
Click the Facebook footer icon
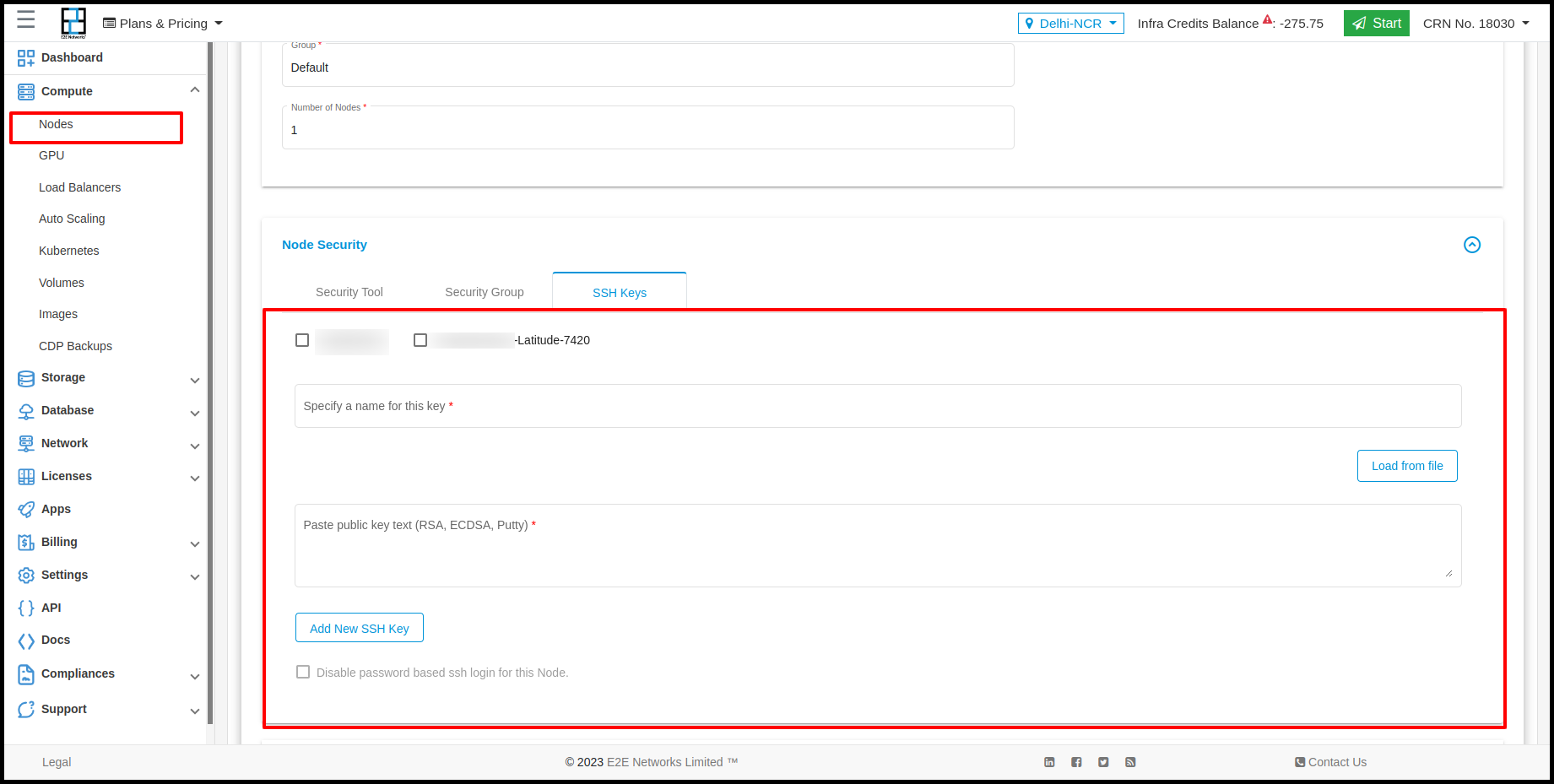coord(1076,762)
